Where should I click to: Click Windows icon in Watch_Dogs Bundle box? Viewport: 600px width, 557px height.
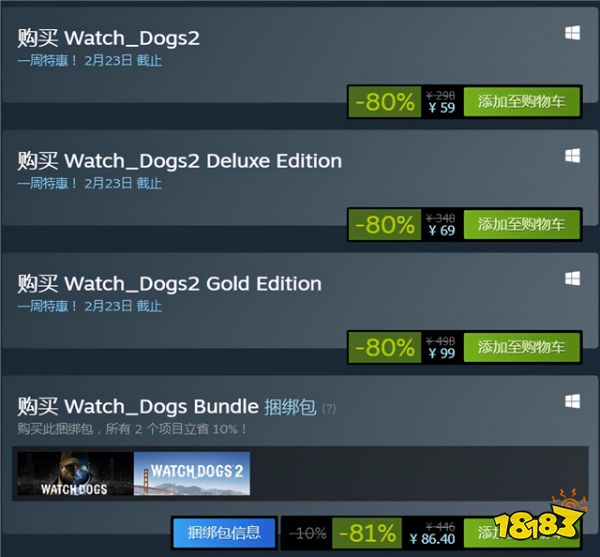pyautogui.click(x=572, y=401)
